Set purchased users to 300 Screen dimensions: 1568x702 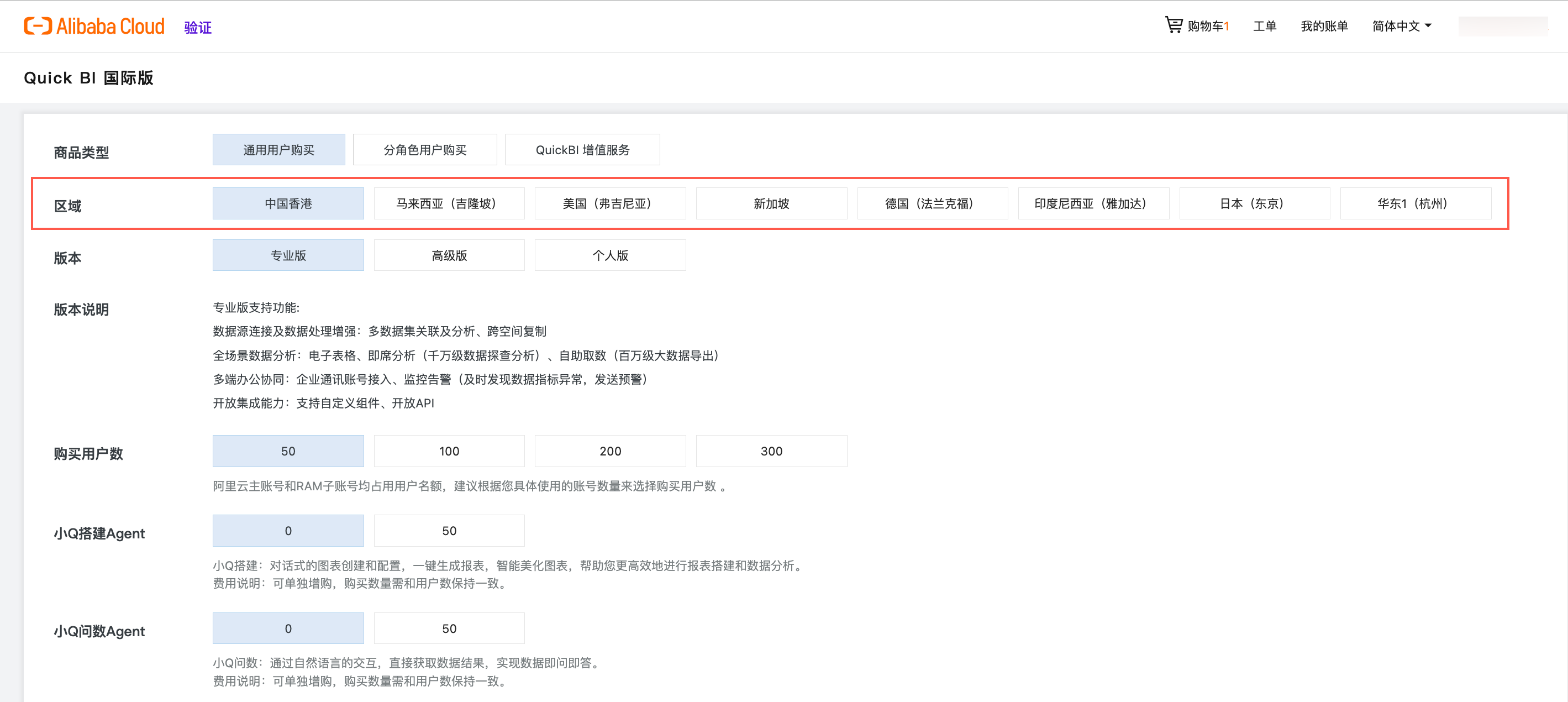tap(771, 451)
